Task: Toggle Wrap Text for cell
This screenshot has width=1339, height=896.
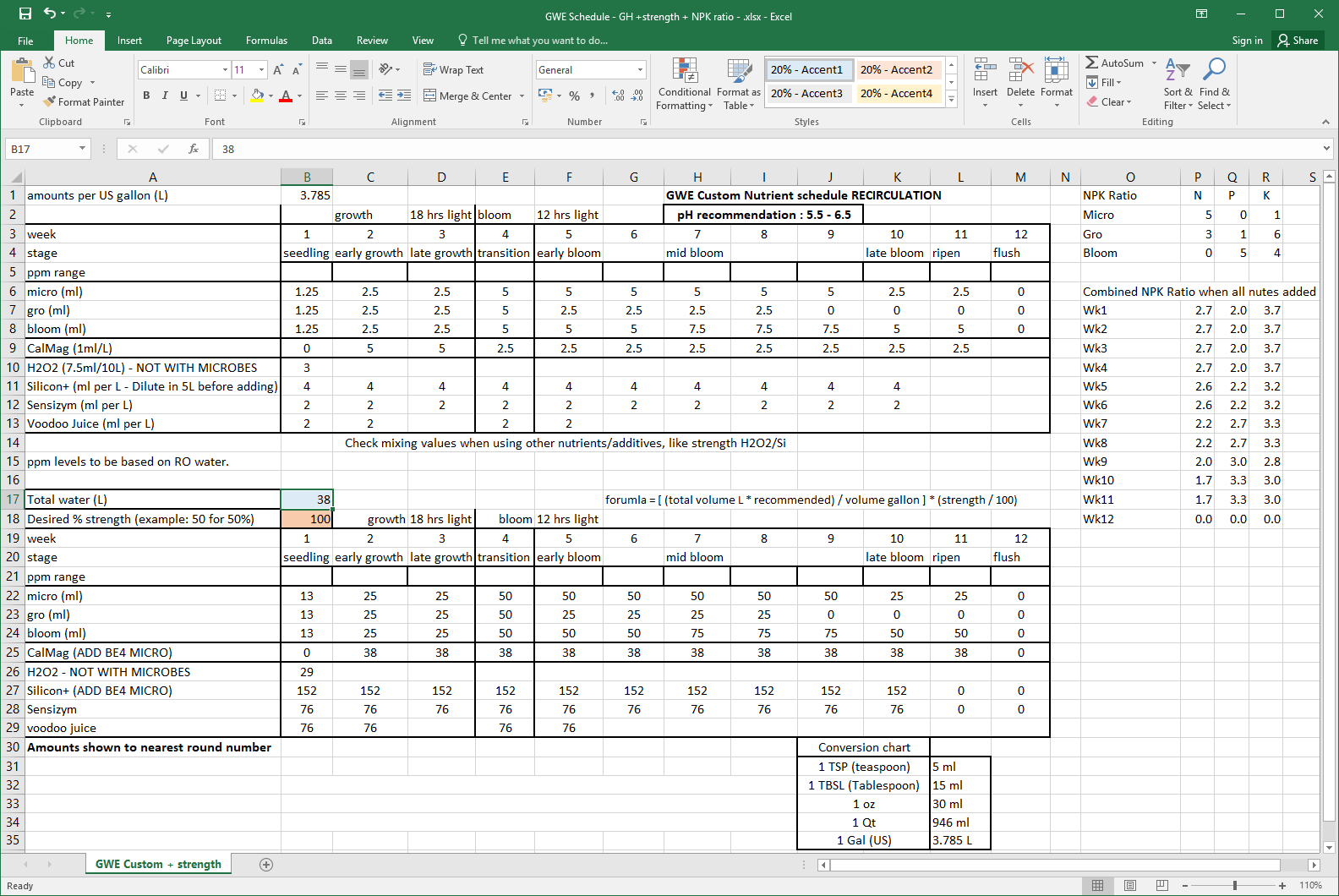Action: pyautogui.click(x=453, y=69)
